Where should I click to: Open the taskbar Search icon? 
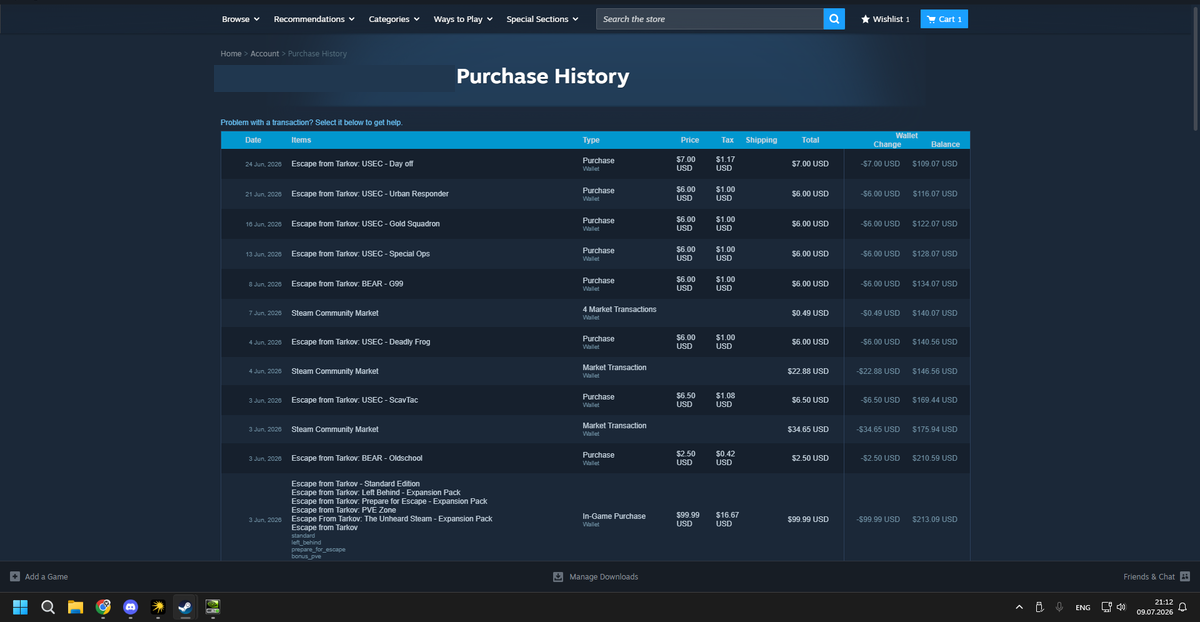click(48, 607)
